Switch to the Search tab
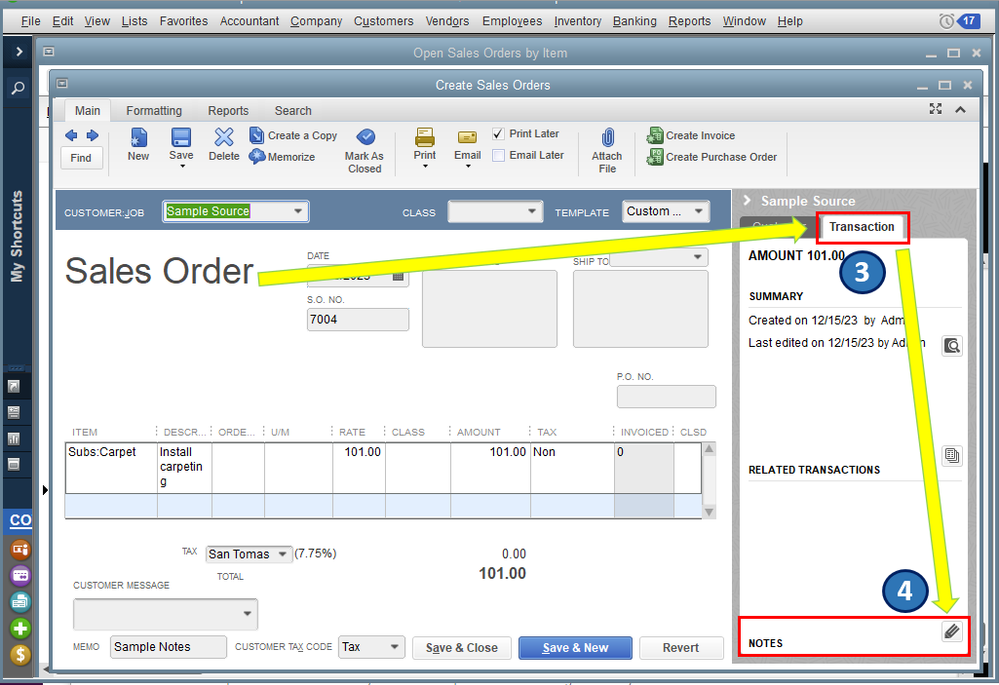 tap(293, 111)
